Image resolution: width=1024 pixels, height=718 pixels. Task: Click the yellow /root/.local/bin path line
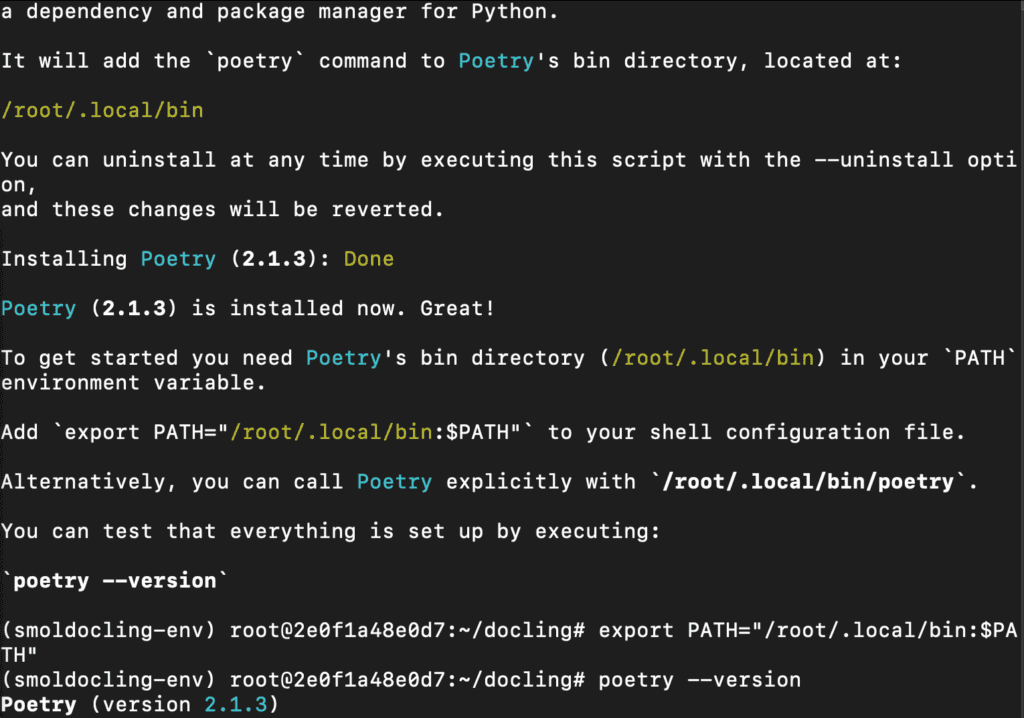coord(103,110)
